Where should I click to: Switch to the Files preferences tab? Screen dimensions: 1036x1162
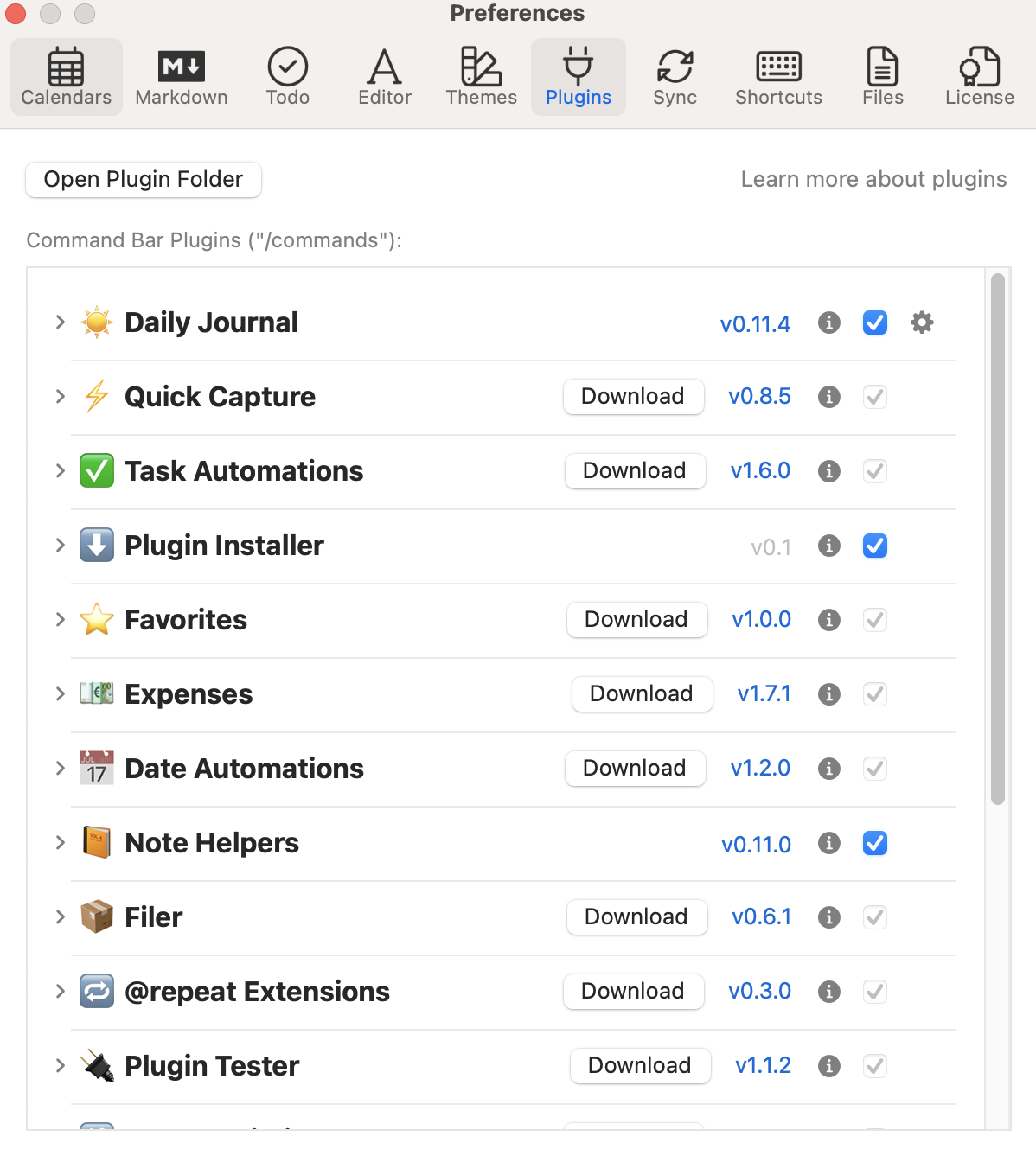[881, 76]
